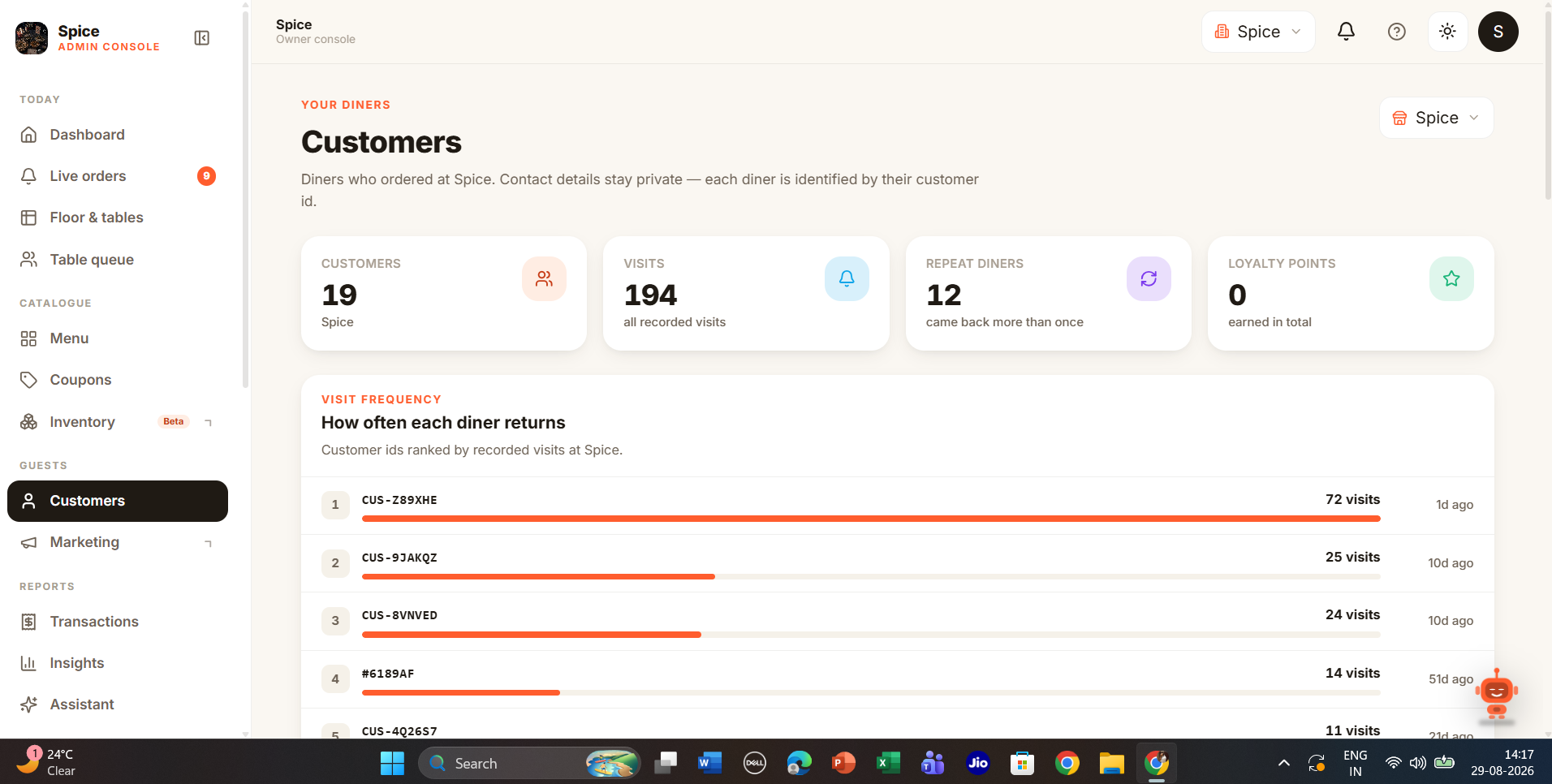Open Insights report

coord(118,663)
